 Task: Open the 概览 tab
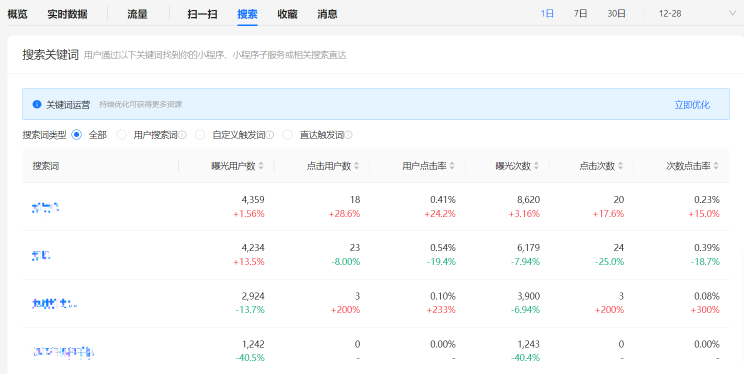[x=18, y=14]
